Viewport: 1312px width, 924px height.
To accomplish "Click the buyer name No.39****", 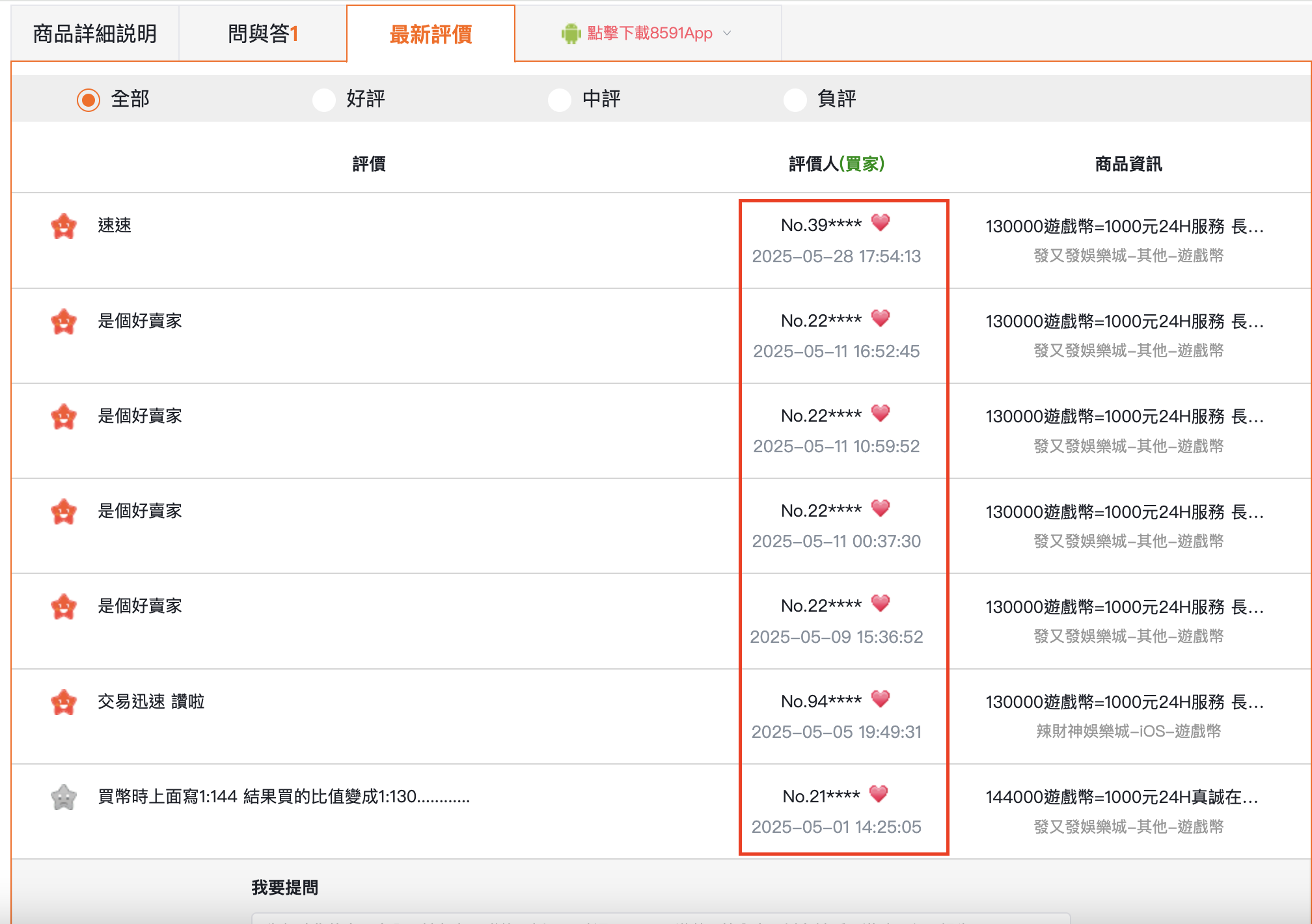I will 821,225.
